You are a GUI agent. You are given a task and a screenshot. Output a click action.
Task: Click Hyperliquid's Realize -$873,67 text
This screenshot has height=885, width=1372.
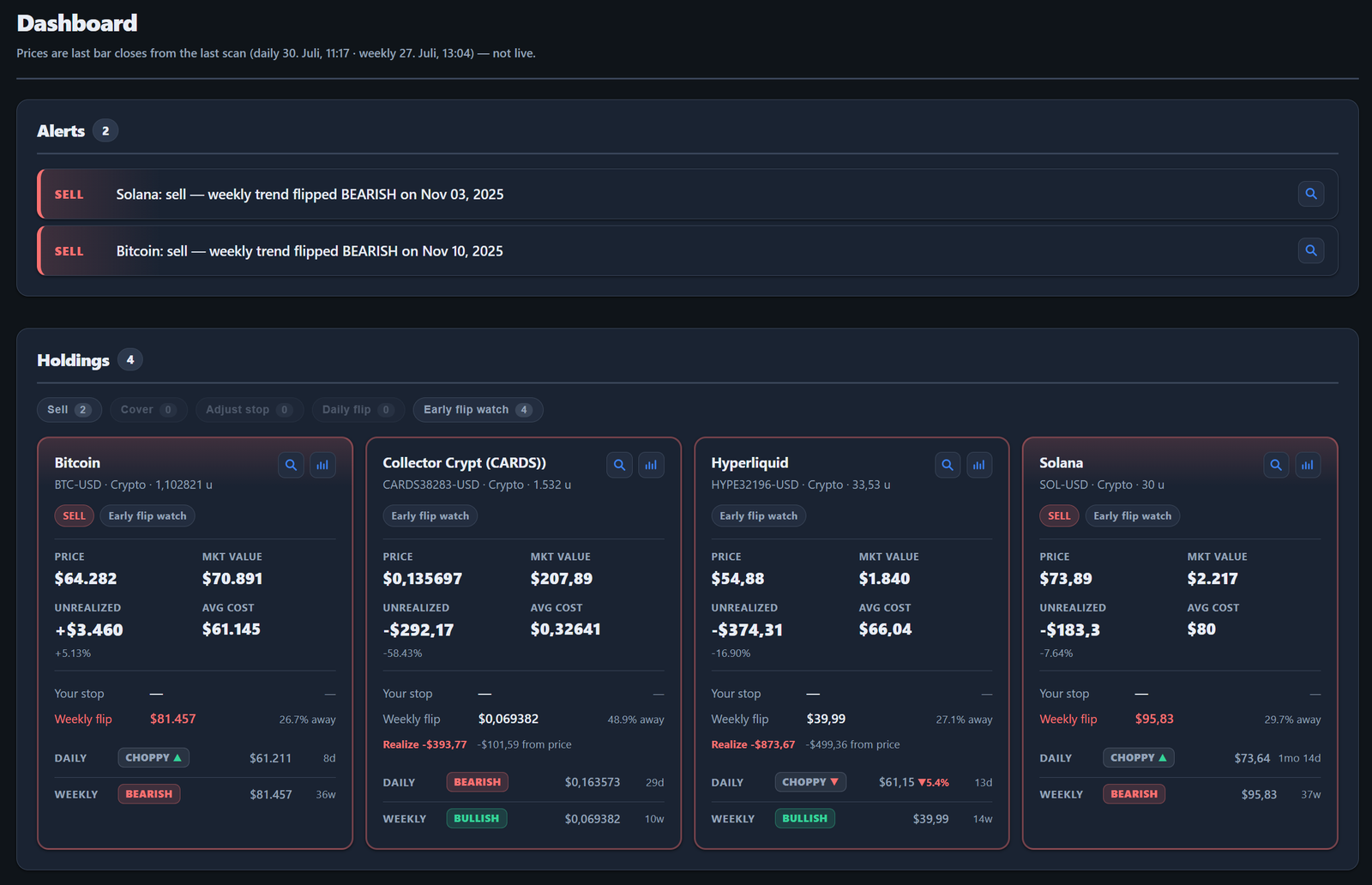pyautogui.click(x=753, y=744)
